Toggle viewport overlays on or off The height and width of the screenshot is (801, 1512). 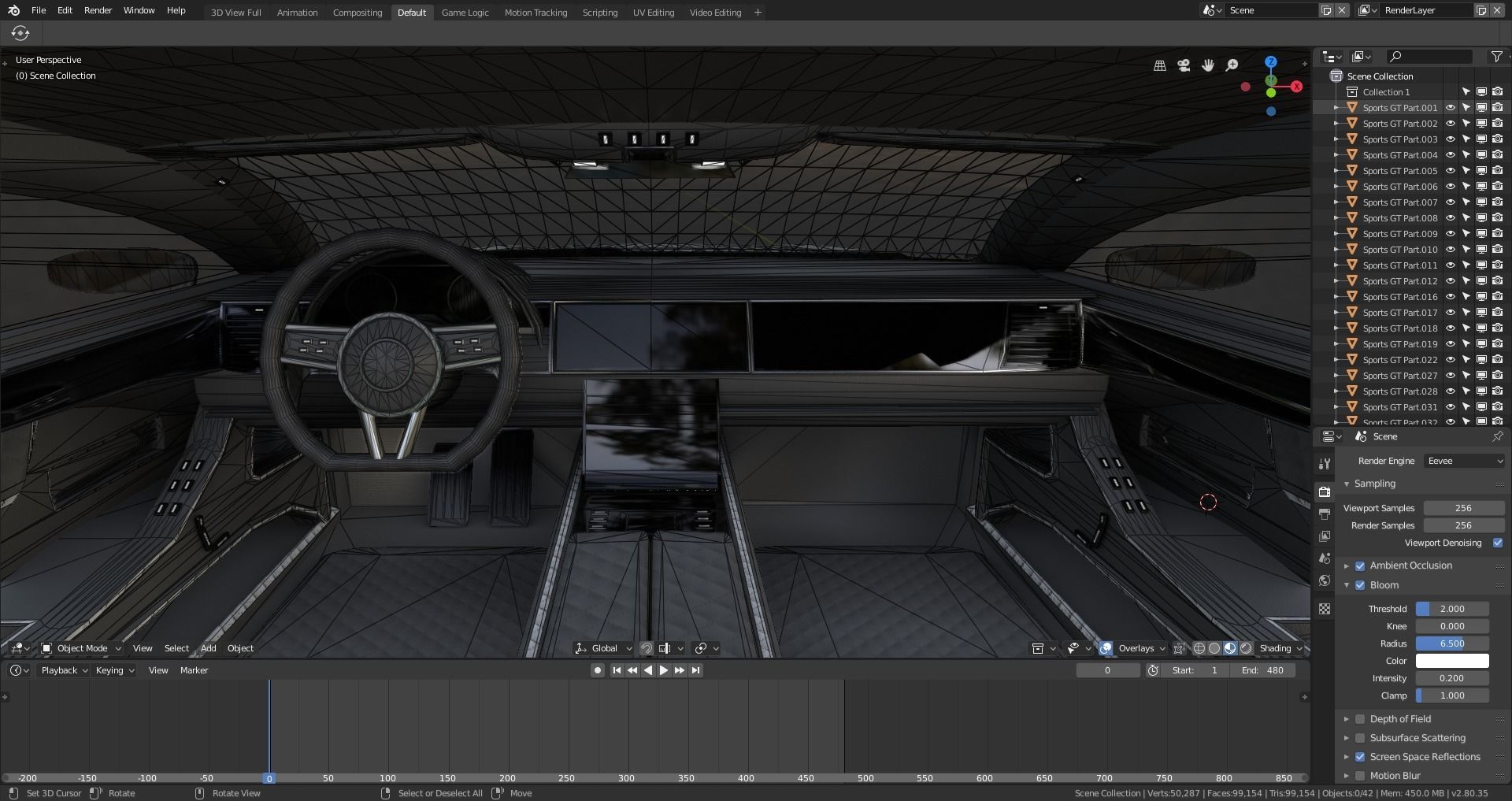1106,648
